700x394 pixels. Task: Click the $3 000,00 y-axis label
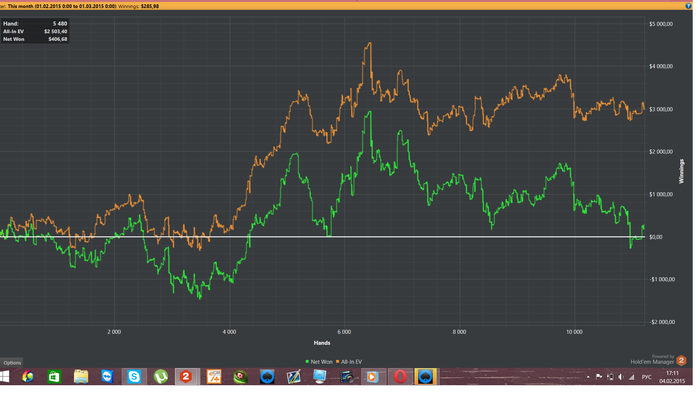click(661, 109)
